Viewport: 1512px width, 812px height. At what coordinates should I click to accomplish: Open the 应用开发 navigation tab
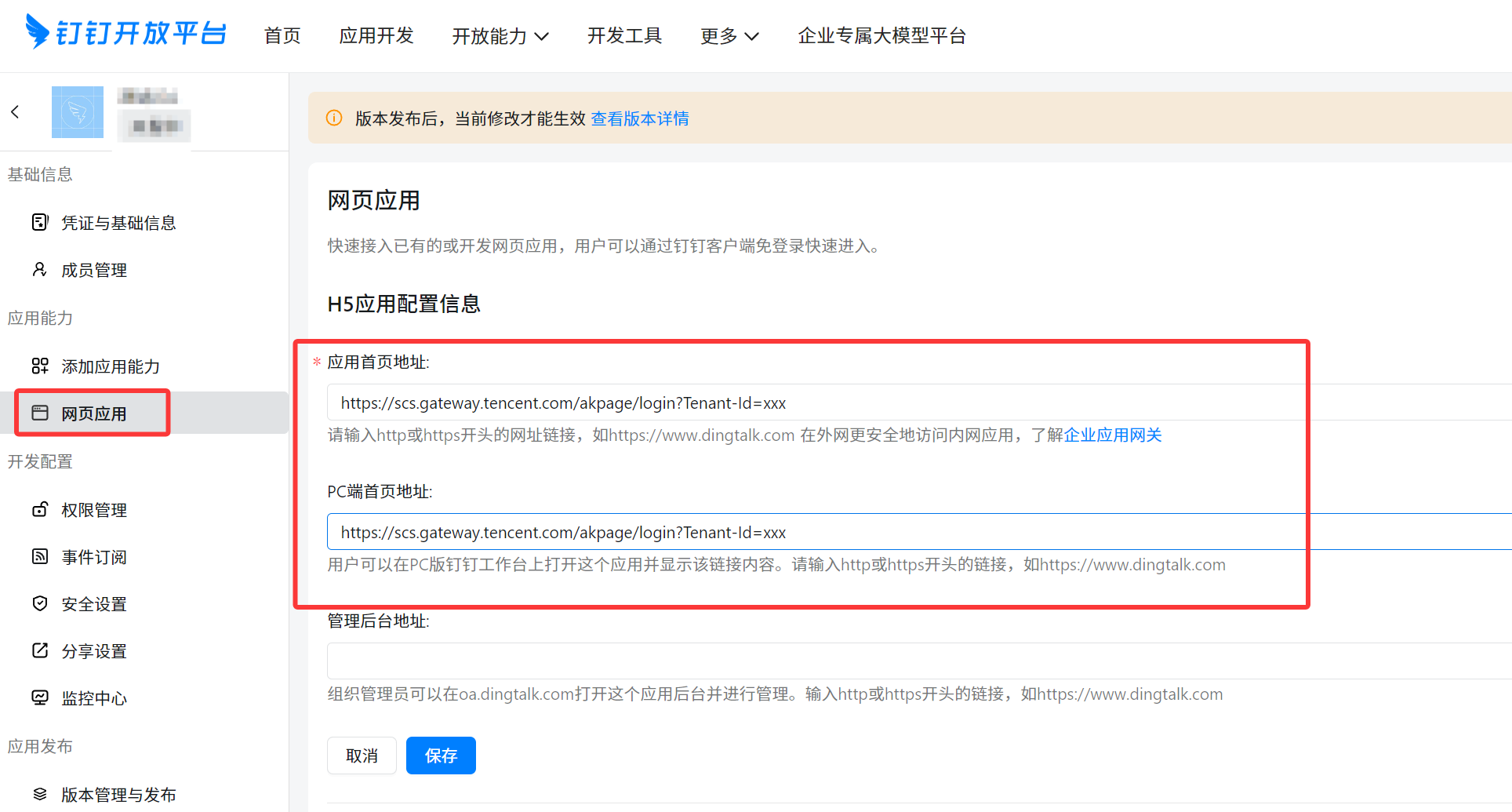coord(376,35)
